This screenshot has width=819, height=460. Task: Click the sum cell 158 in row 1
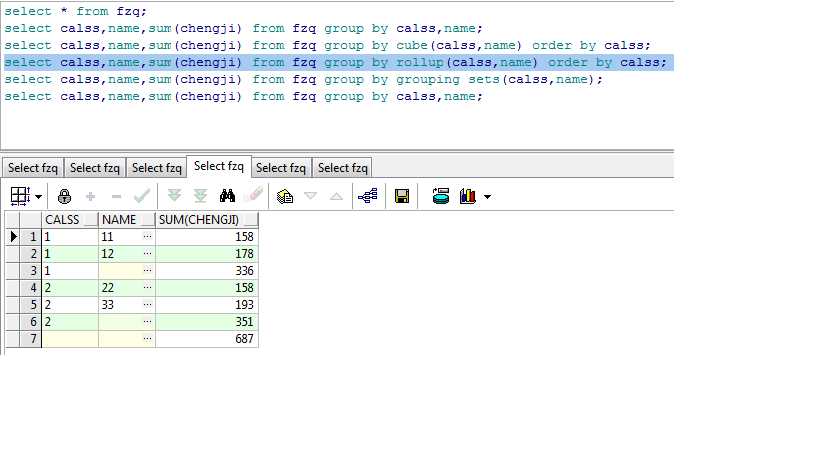[207, 237]
